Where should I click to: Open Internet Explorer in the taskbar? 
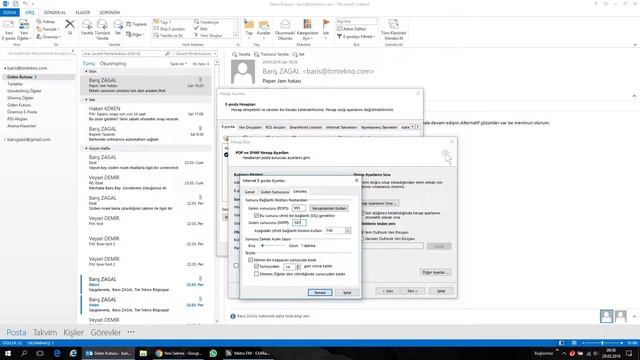(73, 353)
